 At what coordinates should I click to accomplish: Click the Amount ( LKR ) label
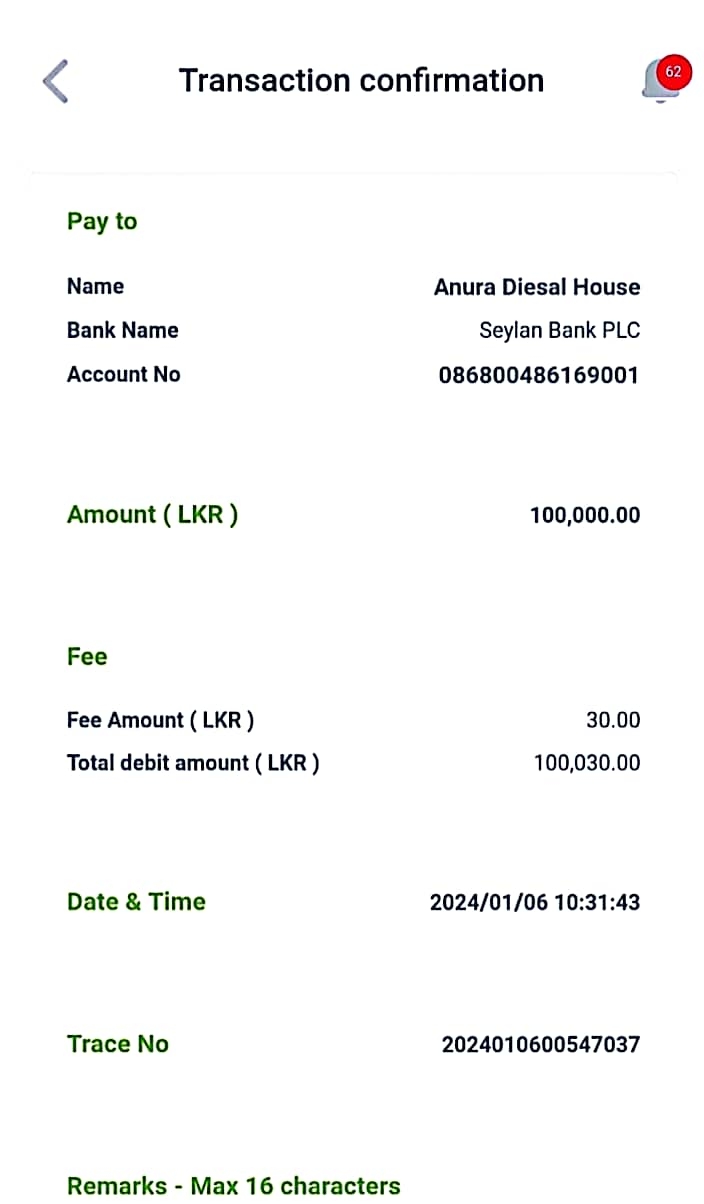point(152,515)
